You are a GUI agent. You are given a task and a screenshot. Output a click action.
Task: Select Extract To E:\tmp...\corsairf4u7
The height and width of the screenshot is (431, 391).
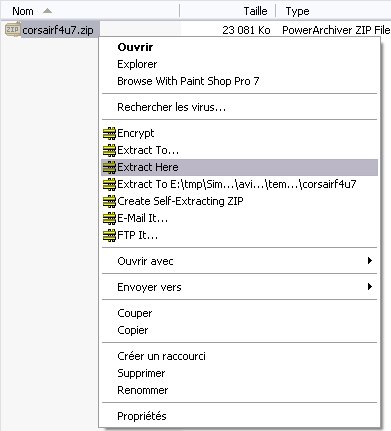coord(240,184)
